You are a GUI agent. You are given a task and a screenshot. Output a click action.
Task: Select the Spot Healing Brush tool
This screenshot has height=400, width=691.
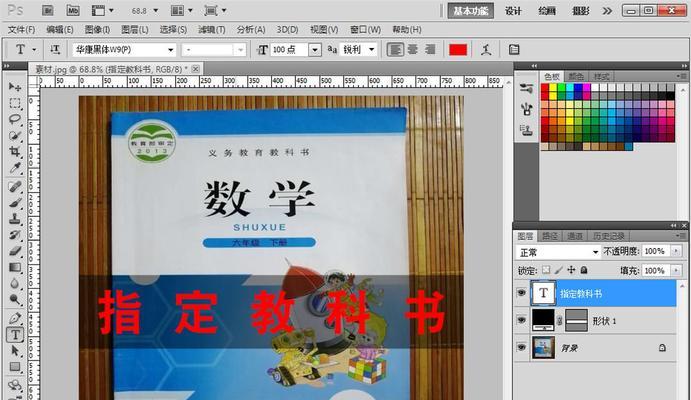pos(15,187)
